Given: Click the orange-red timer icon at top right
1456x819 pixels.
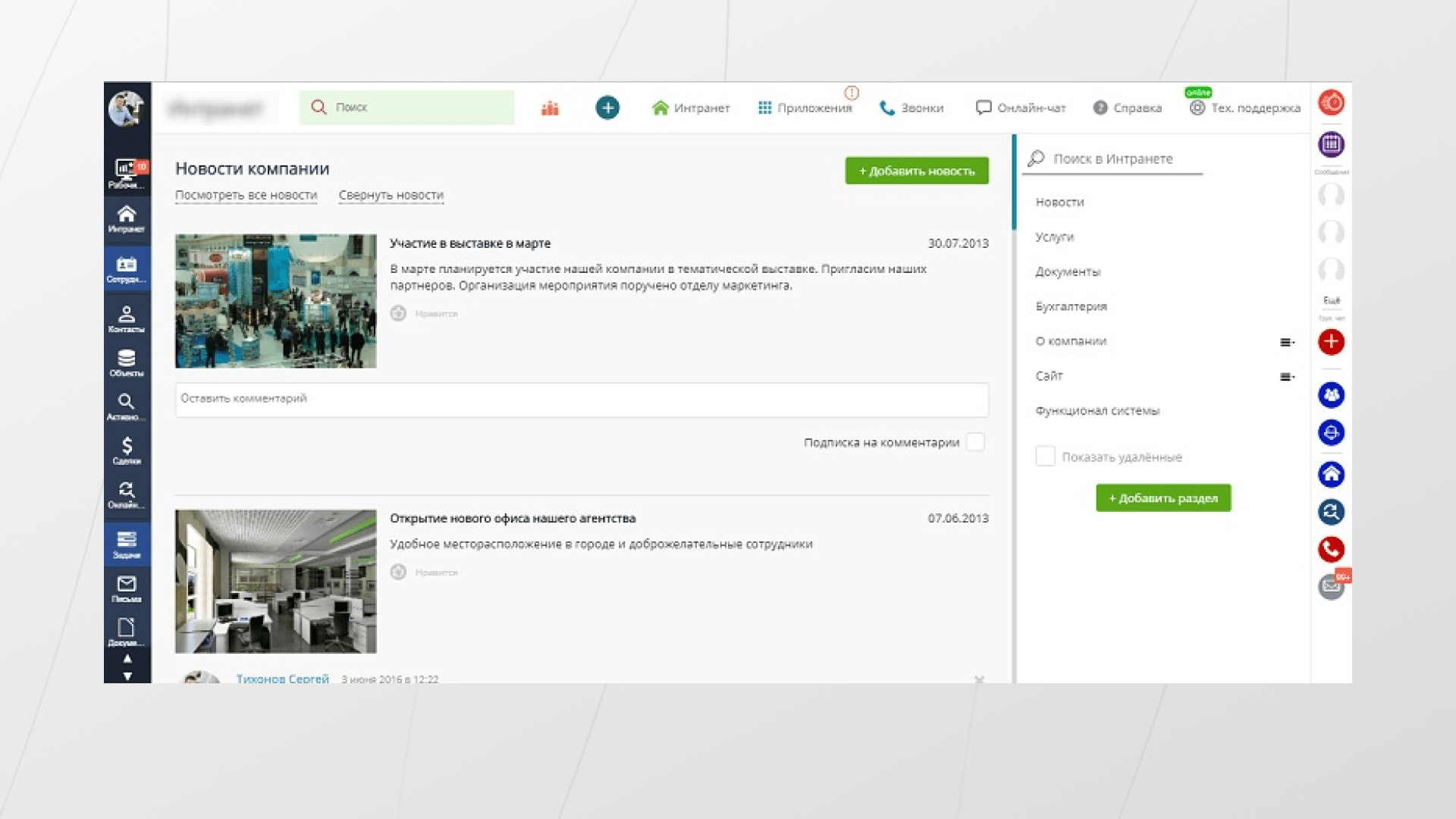Looking at the screenshot, I should [x=1331, y=102].
